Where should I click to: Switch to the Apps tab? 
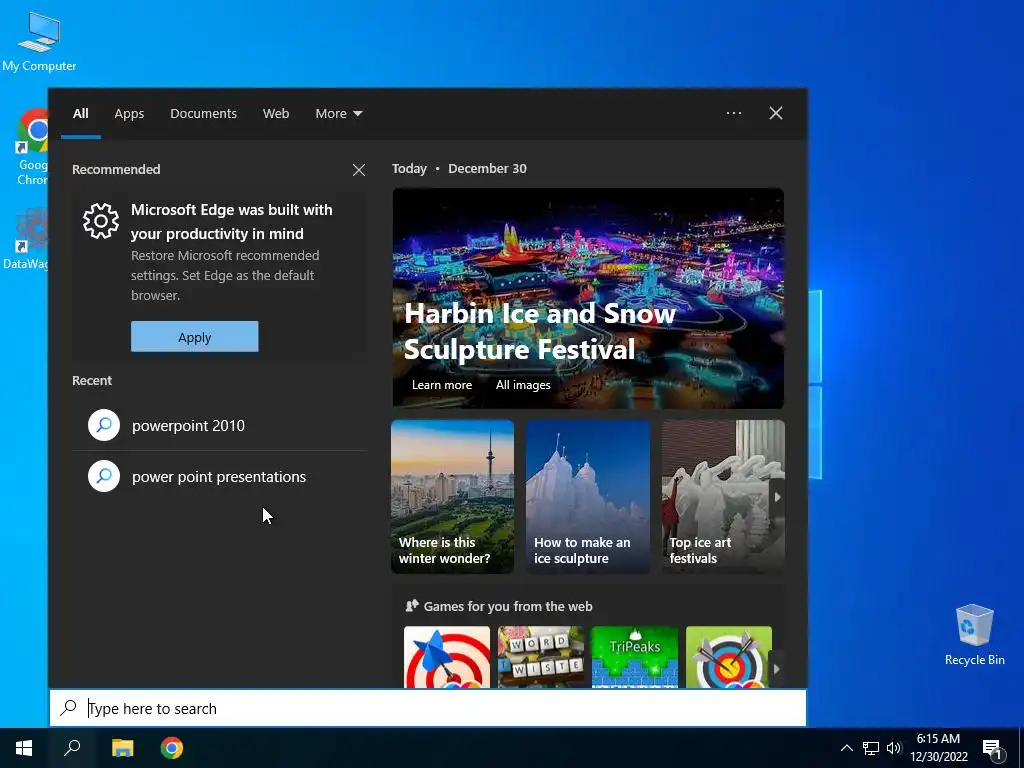coord(129,114)
